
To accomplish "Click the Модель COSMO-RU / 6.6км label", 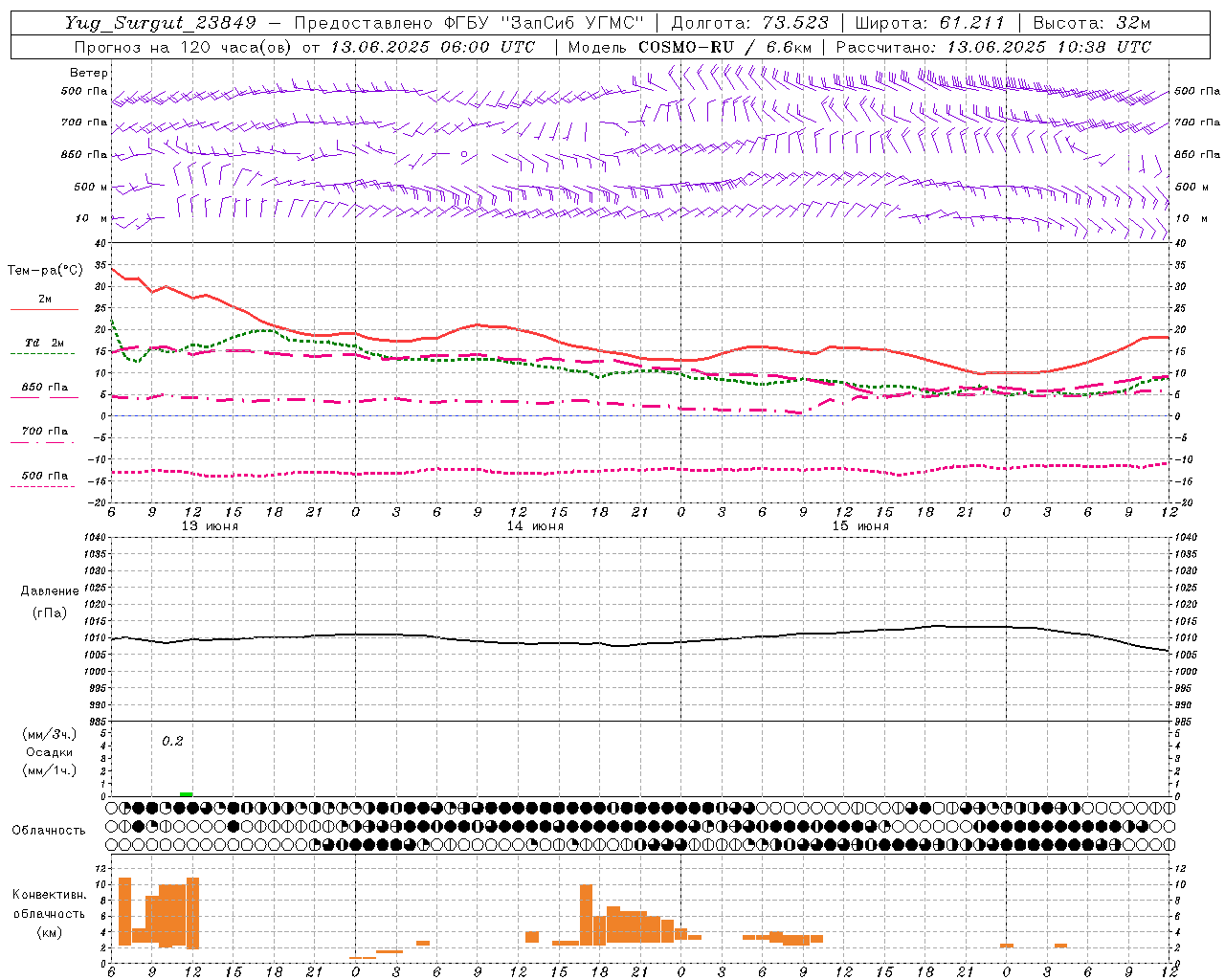I will coord(689,47).
